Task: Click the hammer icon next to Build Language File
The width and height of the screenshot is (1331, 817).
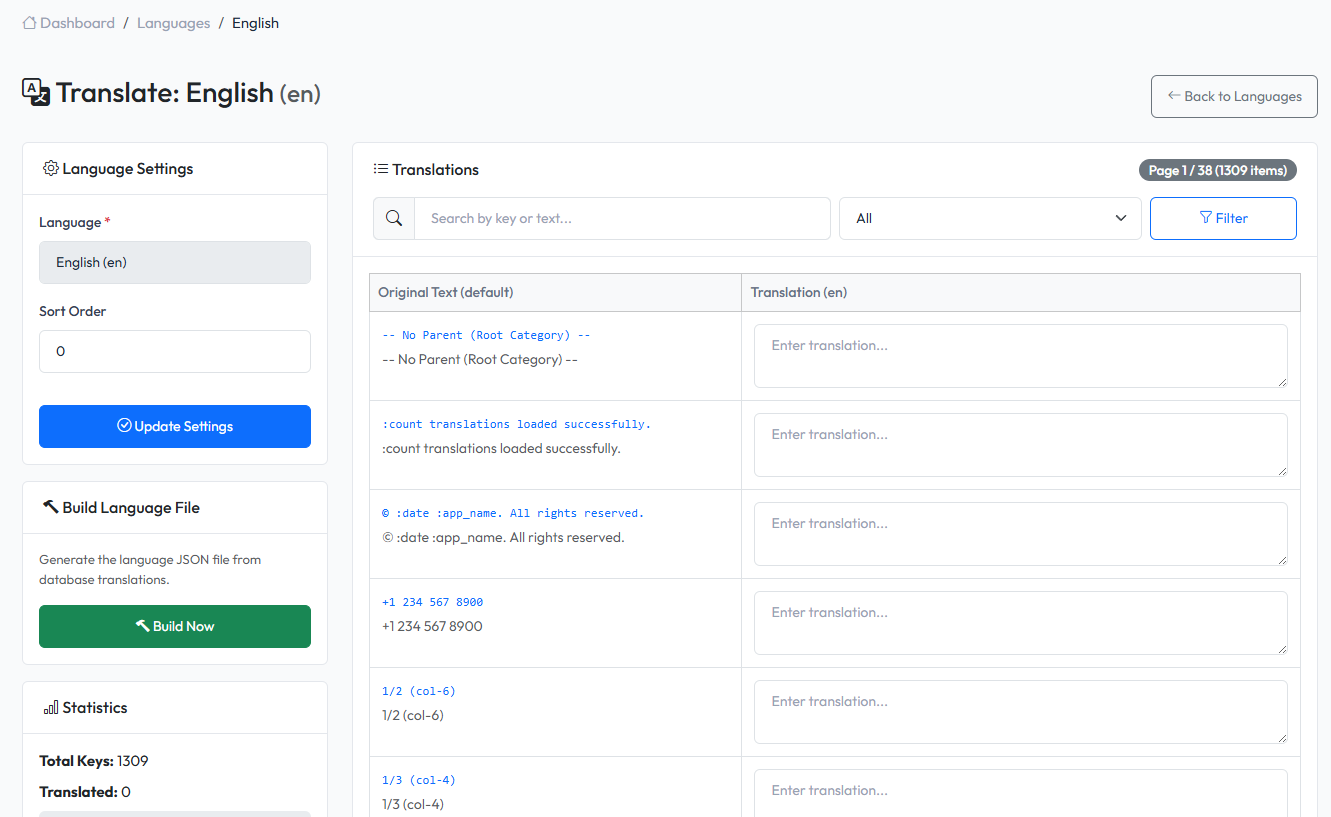Action: point(51,507)
